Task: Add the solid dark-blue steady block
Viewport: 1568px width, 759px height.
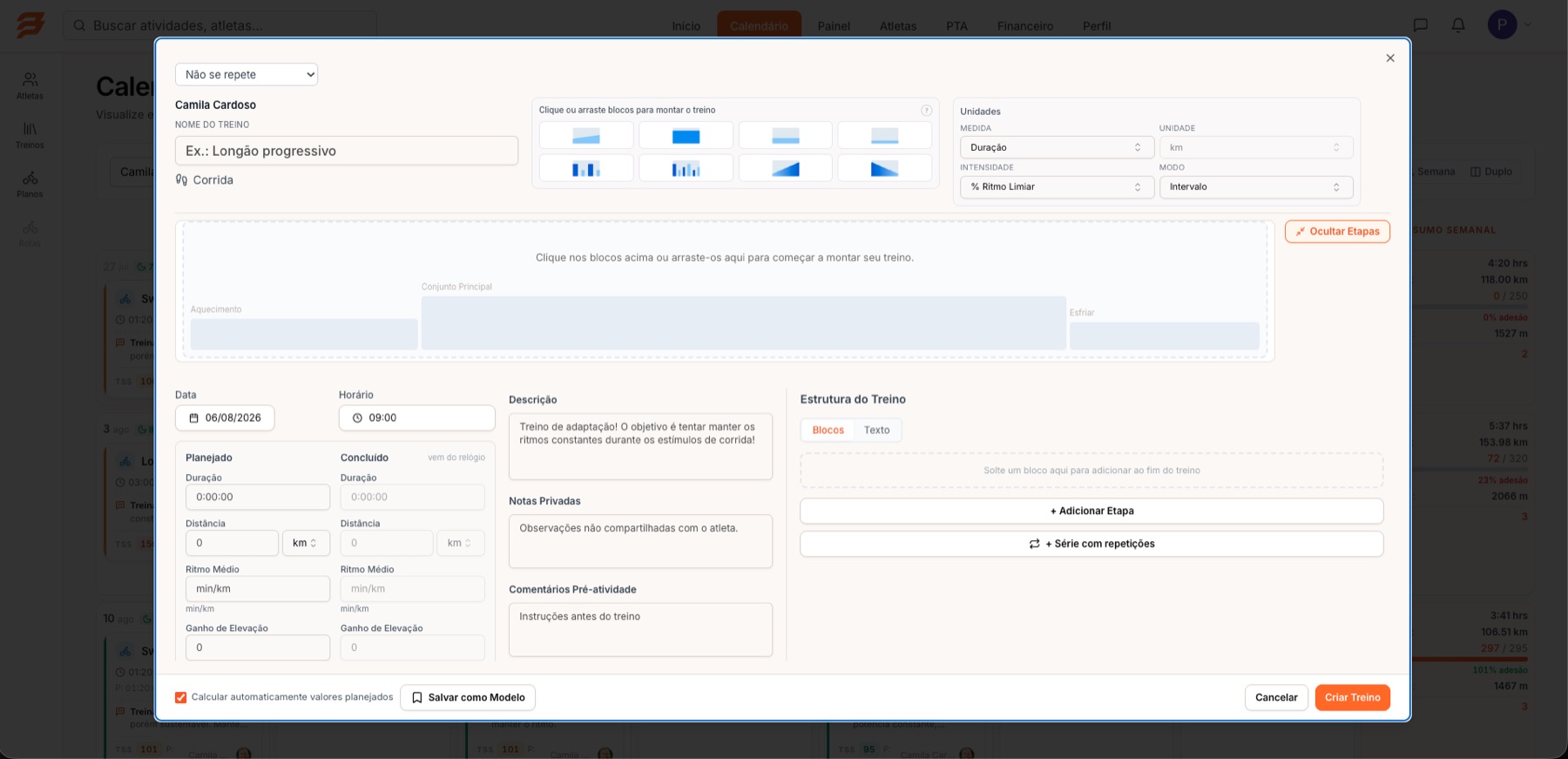Action: (x=686, y=136)
